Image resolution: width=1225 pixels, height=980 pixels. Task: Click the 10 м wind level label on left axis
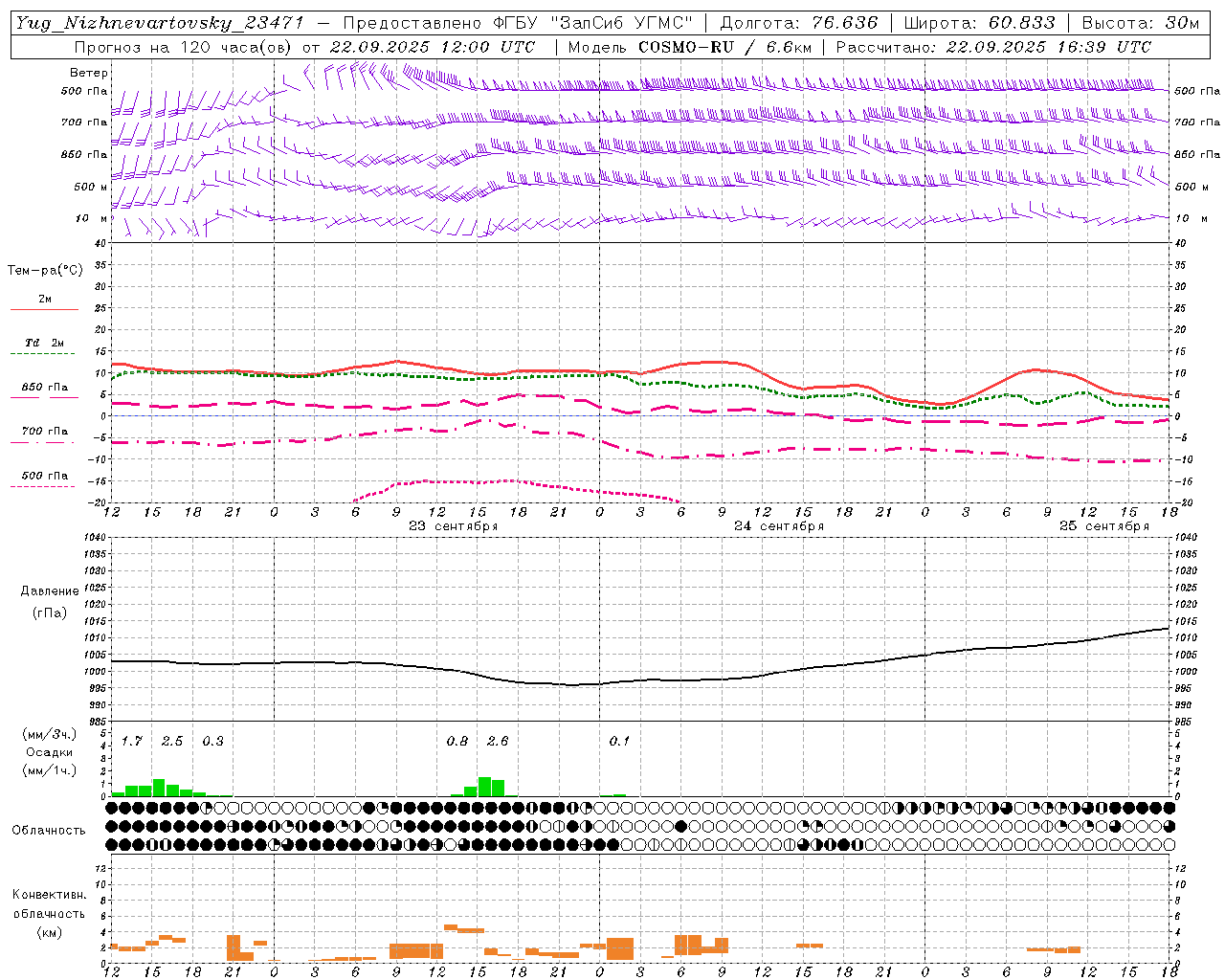click(92, 218)
